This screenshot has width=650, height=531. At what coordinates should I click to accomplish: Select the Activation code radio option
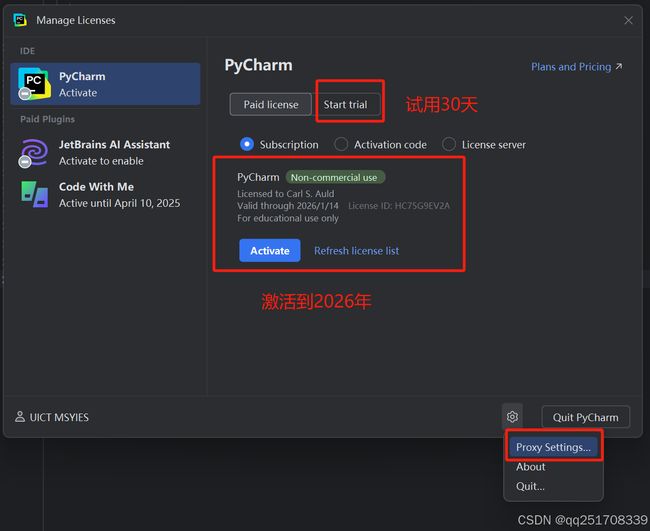click(341, 144)
